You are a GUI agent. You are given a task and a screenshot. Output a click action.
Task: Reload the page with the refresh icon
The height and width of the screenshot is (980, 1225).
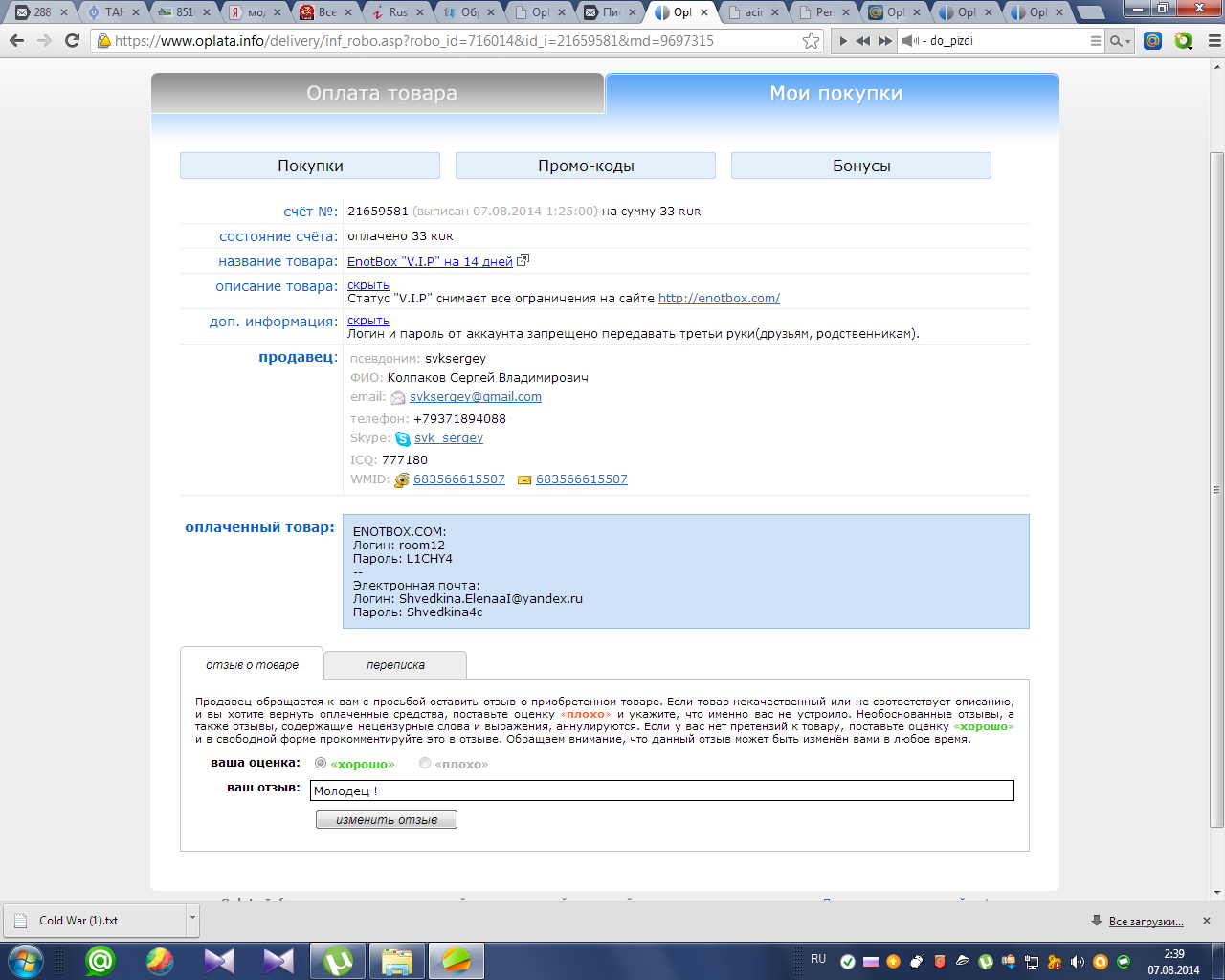pyautogui.click(x=72, y=40)
